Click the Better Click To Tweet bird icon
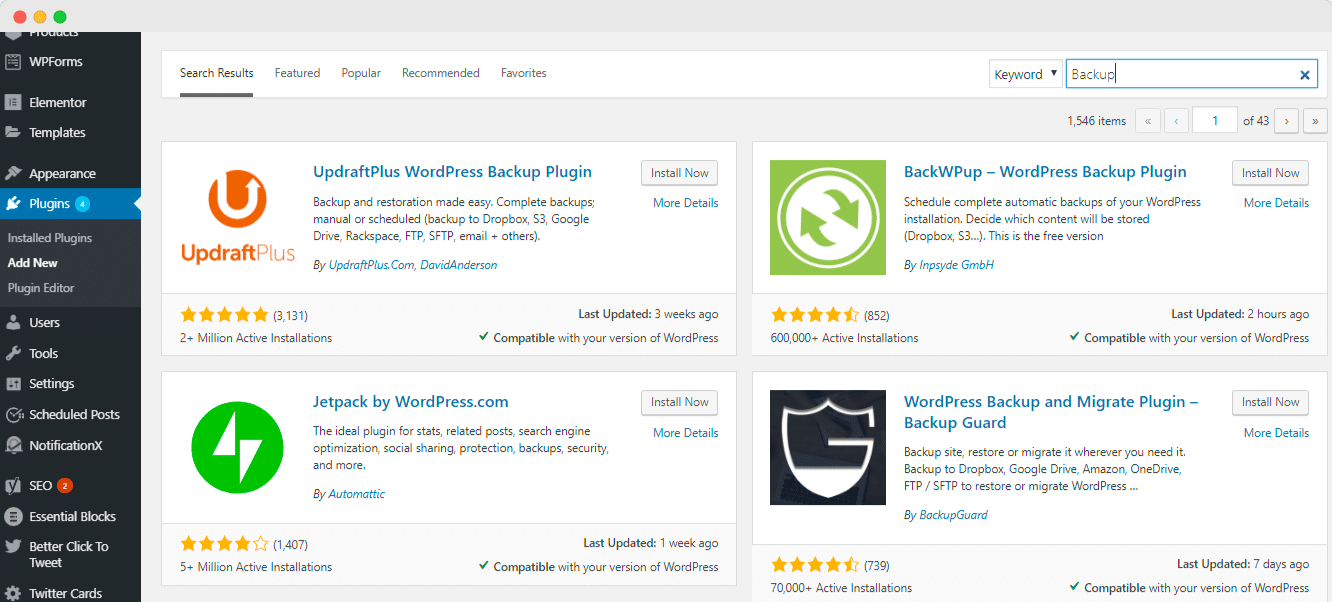1332x602 pixels. (x=13, y=547)
